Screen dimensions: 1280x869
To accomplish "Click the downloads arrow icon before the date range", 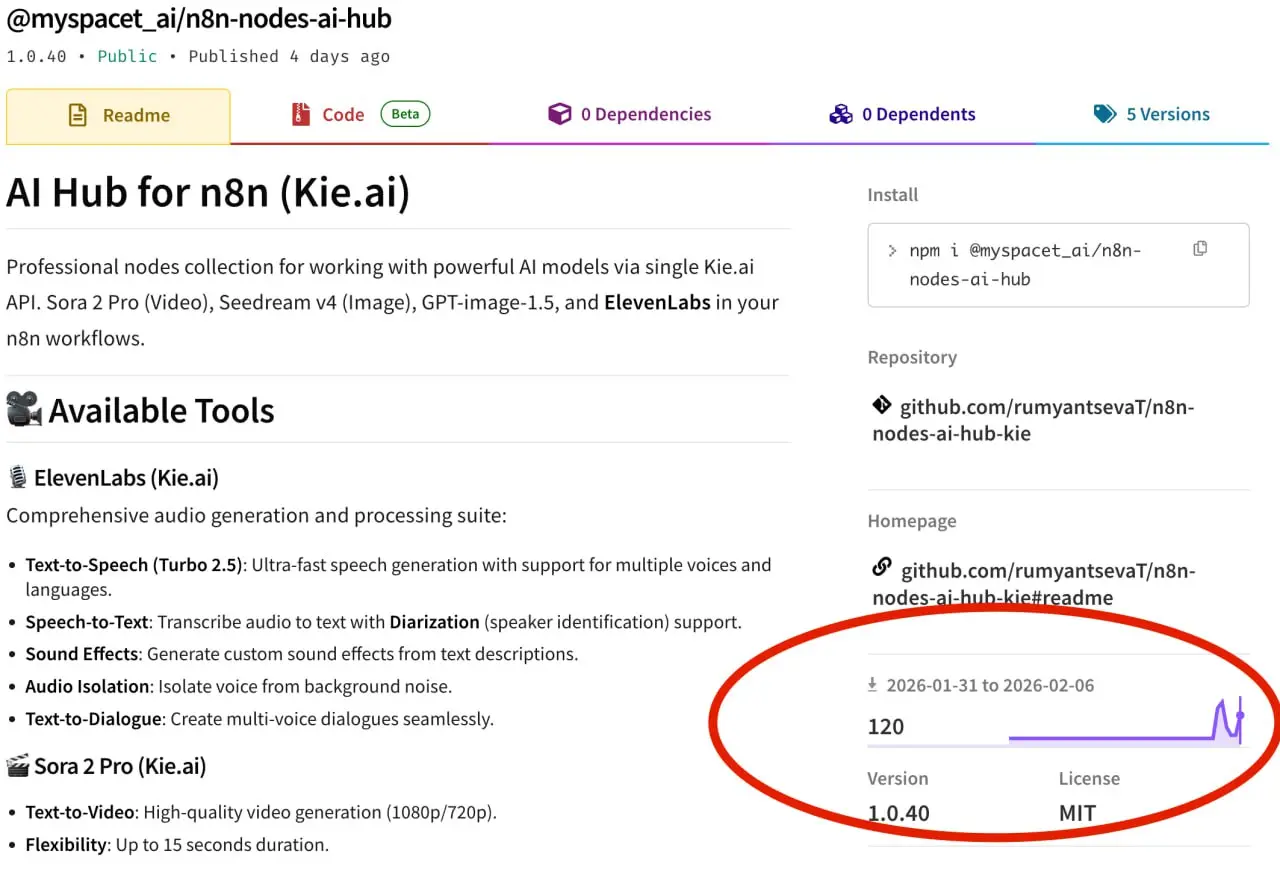I will [x=872, y=684].
